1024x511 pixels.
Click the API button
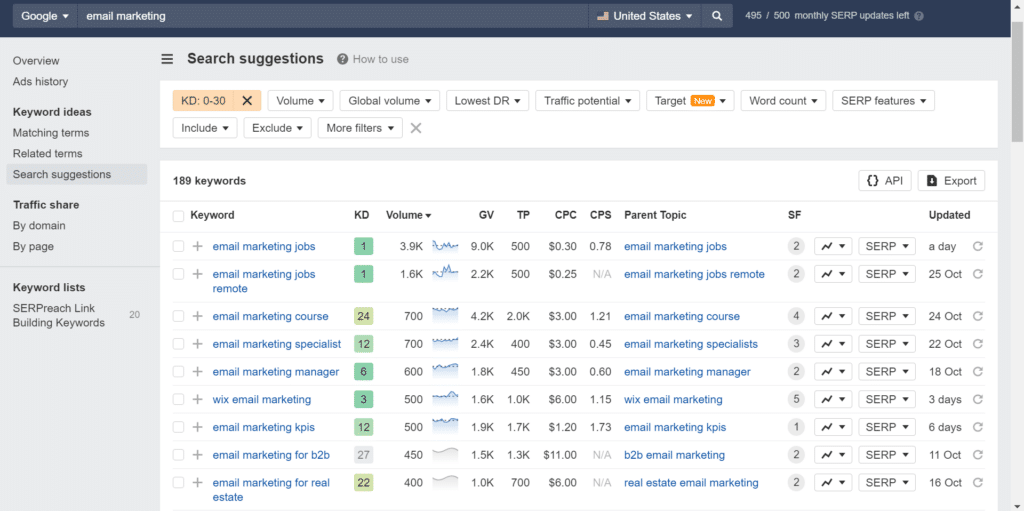[x=884, y=181]
